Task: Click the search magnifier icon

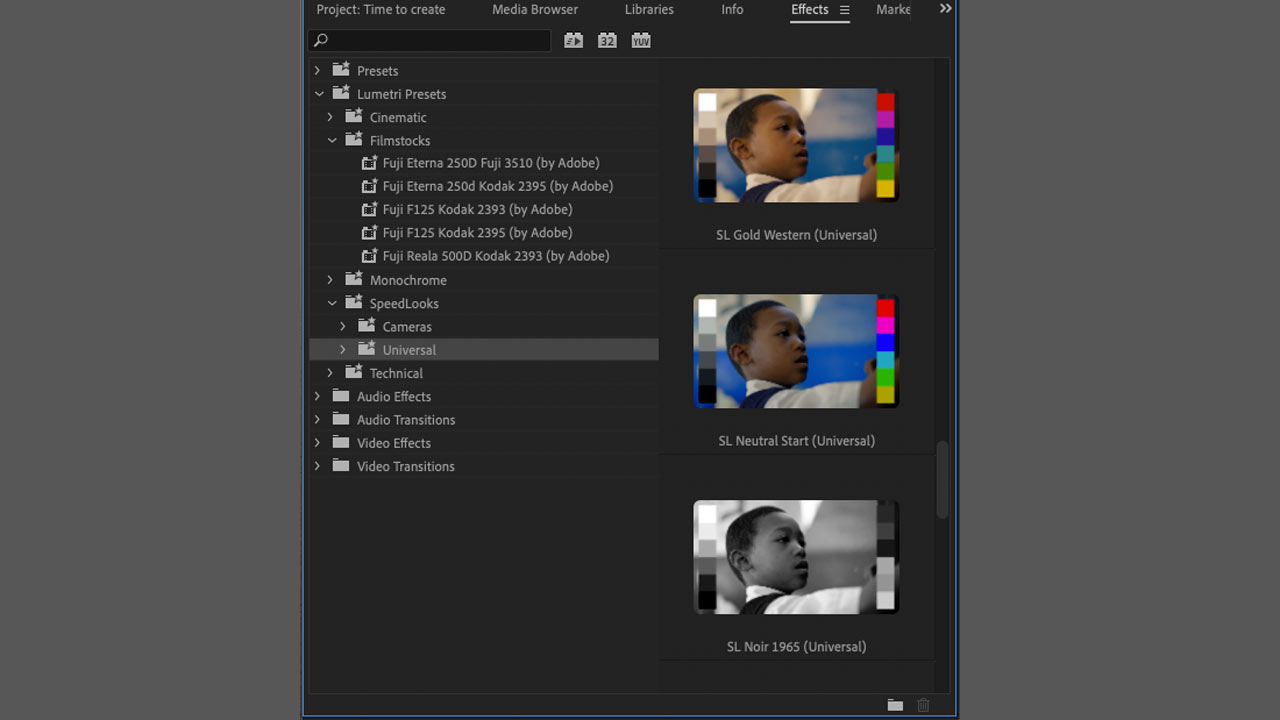Action: coord(321,41)
